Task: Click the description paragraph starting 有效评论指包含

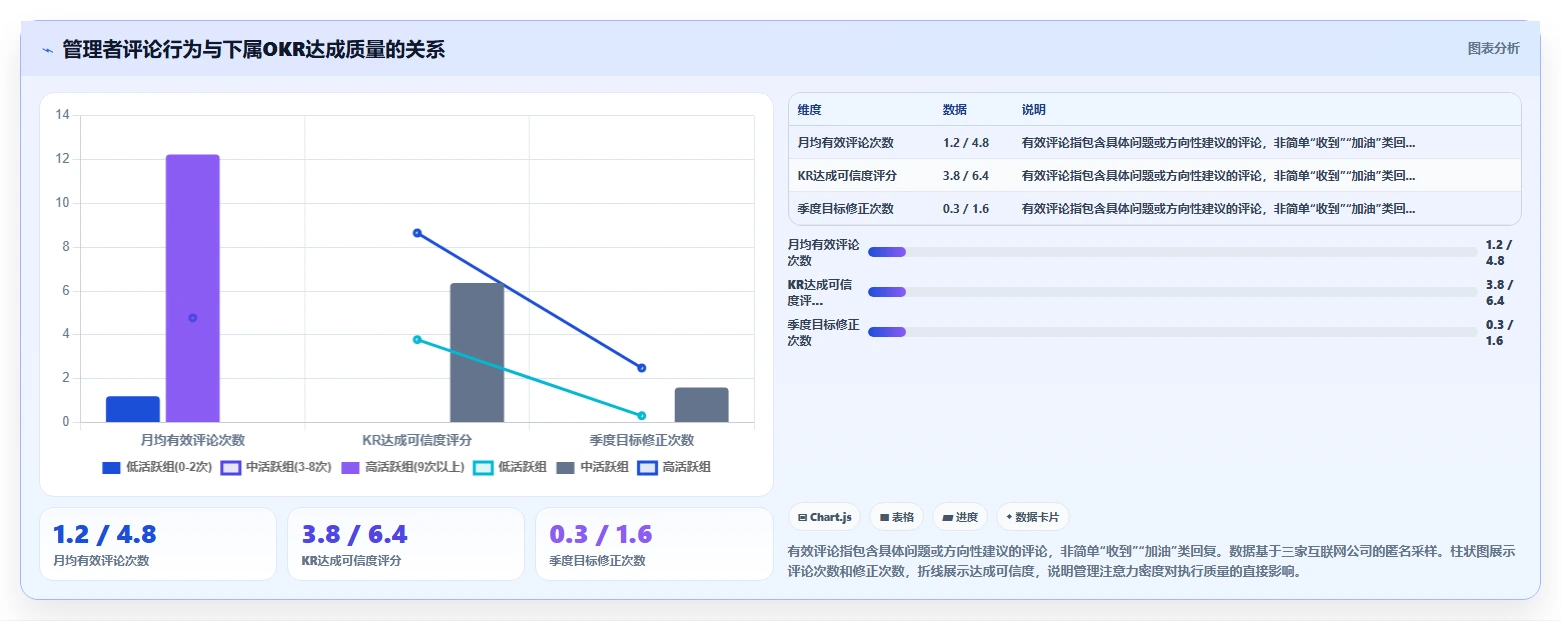Action: pyautogui.click(x=1153, y=562)
